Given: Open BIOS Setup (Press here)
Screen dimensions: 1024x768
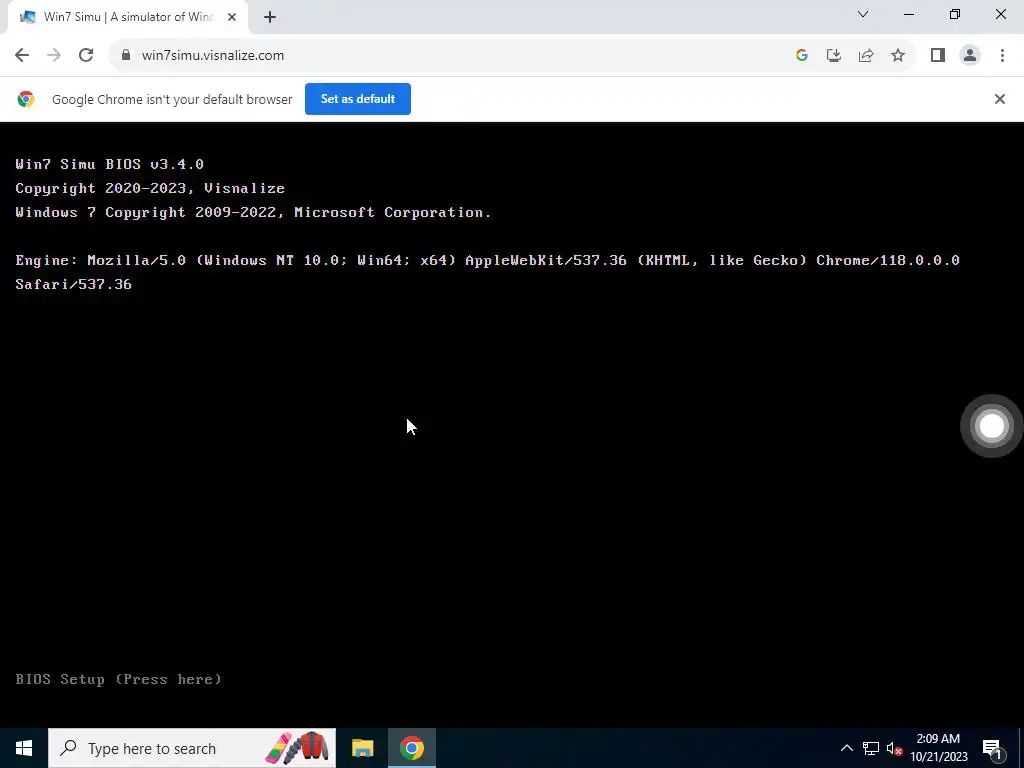Looking at the screenshot, I should (x=118, y=679).
